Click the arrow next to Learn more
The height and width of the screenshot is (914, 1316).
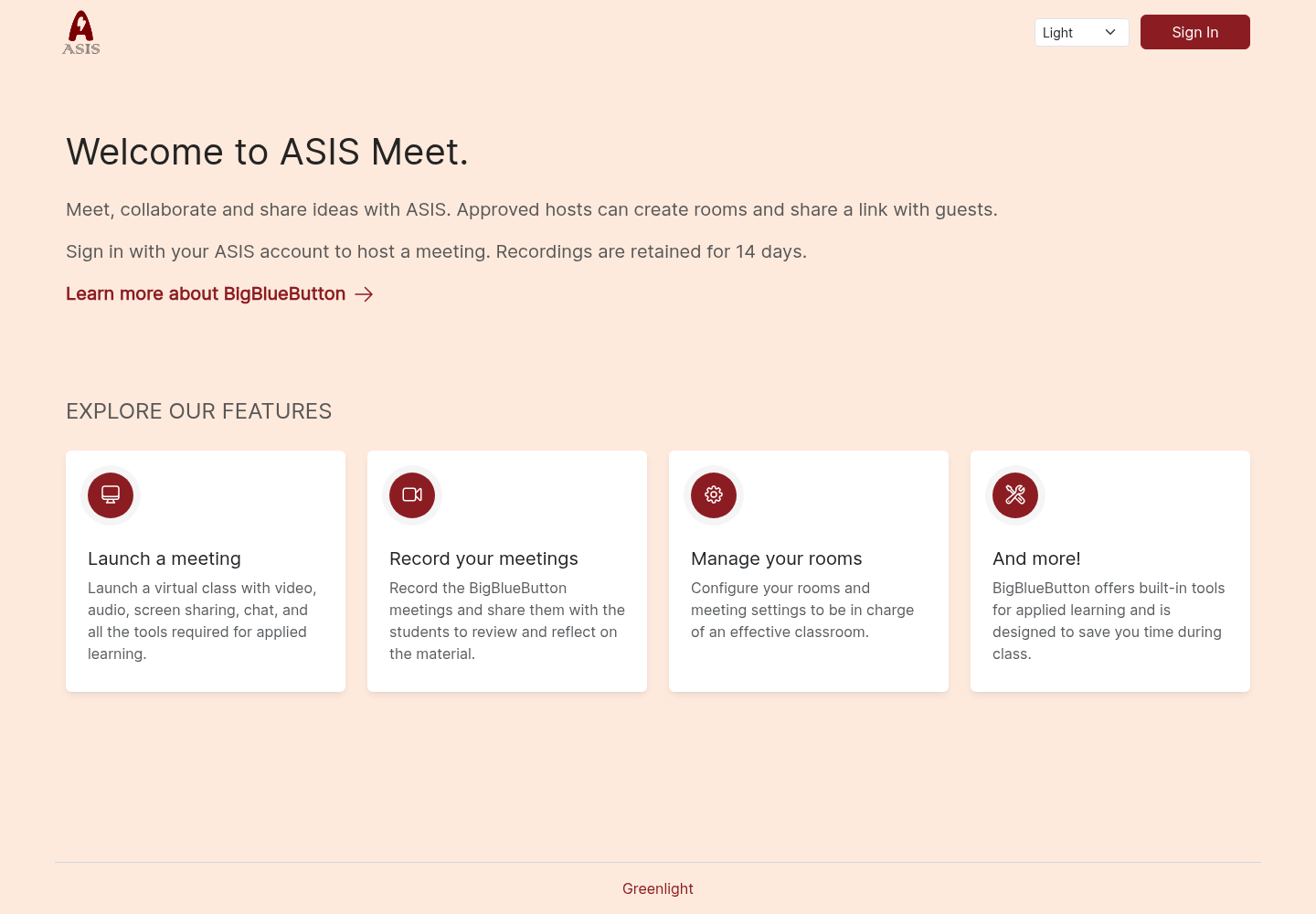[364, 294]
